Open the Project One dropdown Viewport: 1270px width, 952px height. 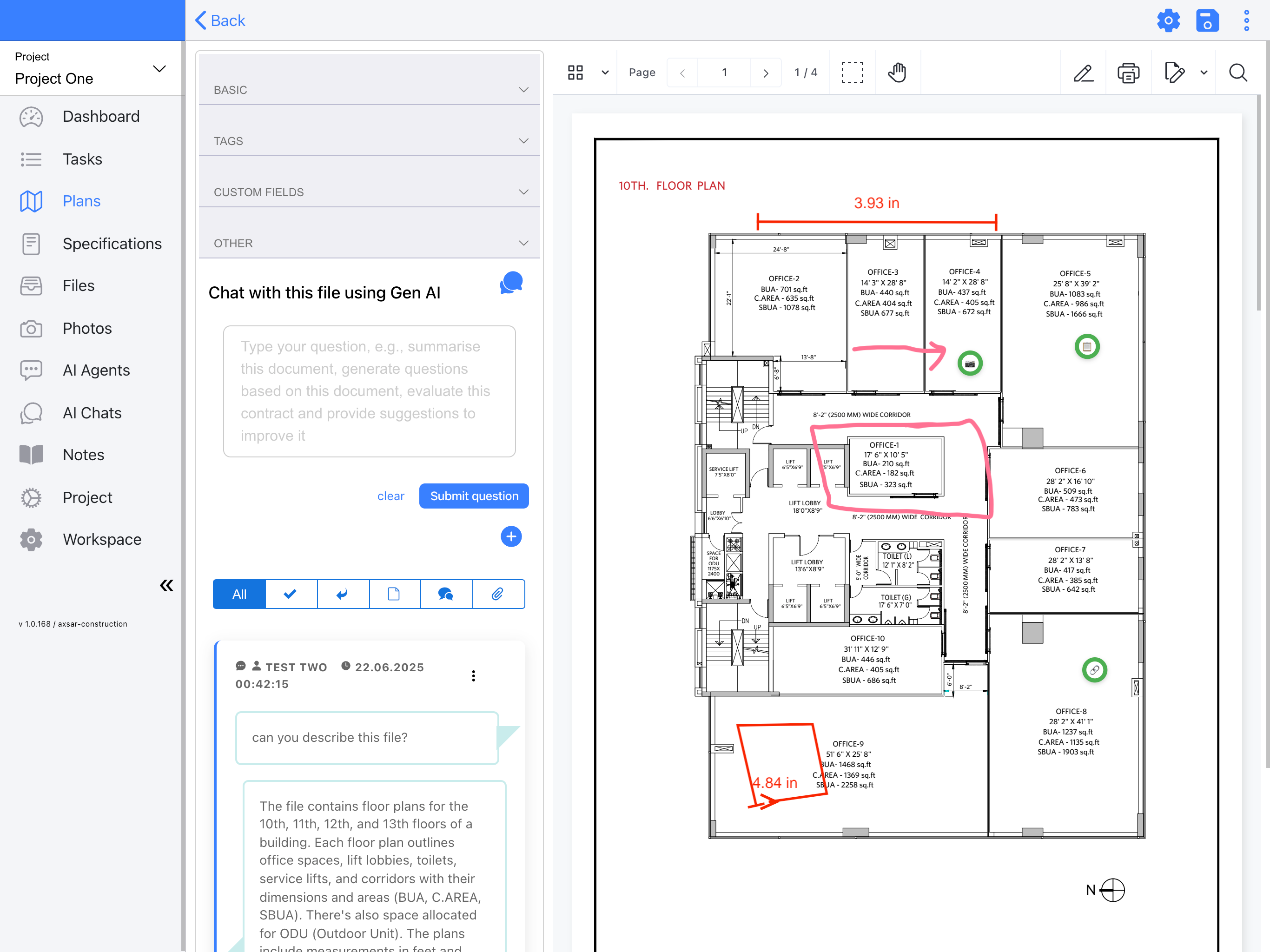[91, 69]
